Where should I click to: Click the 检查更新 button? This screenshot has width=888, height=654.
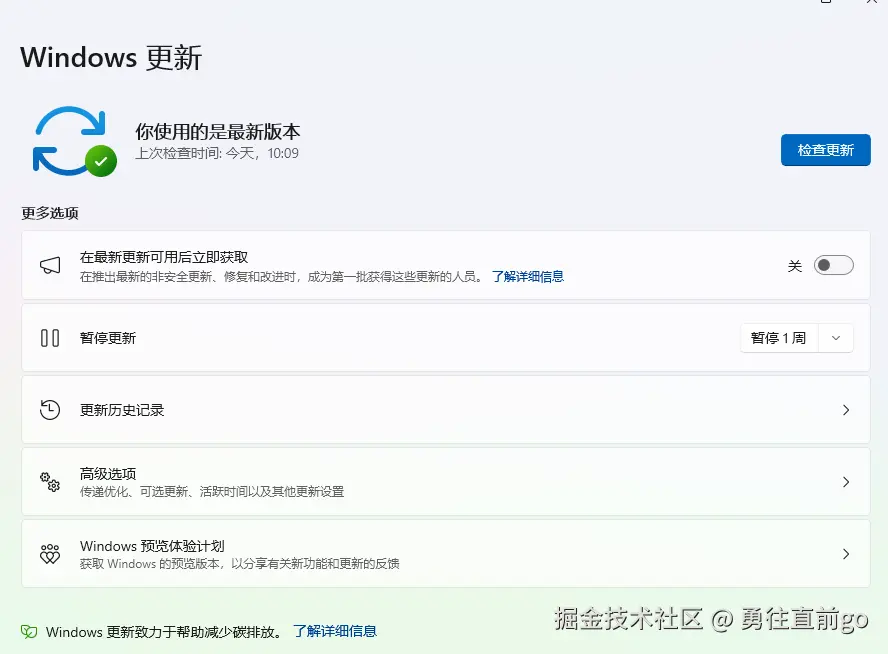pyautogui.click(x=825, y=150)
